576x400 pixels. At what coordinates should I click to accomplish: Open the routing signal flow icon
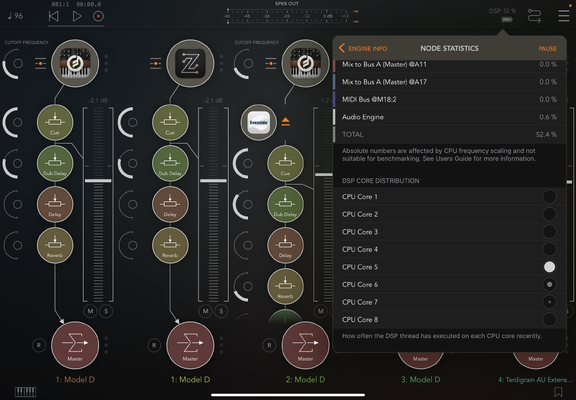click(x=534, y=16)
